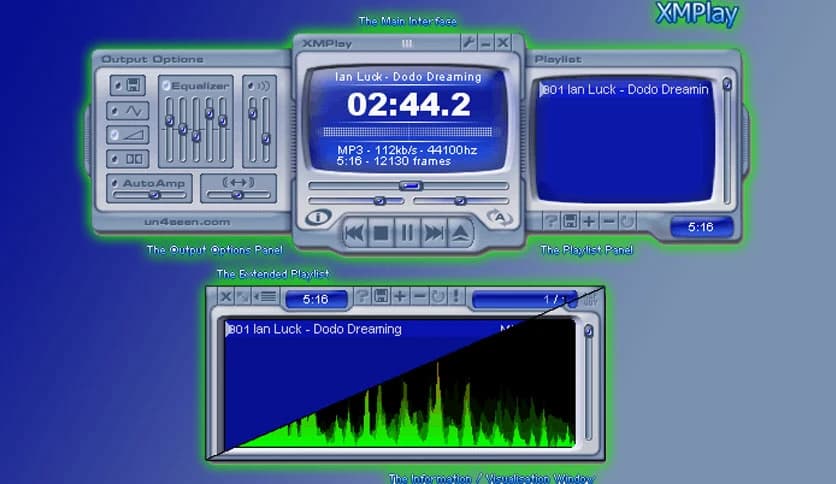
Task: Jump to previous track in main player
Action: tap(354, 233)
